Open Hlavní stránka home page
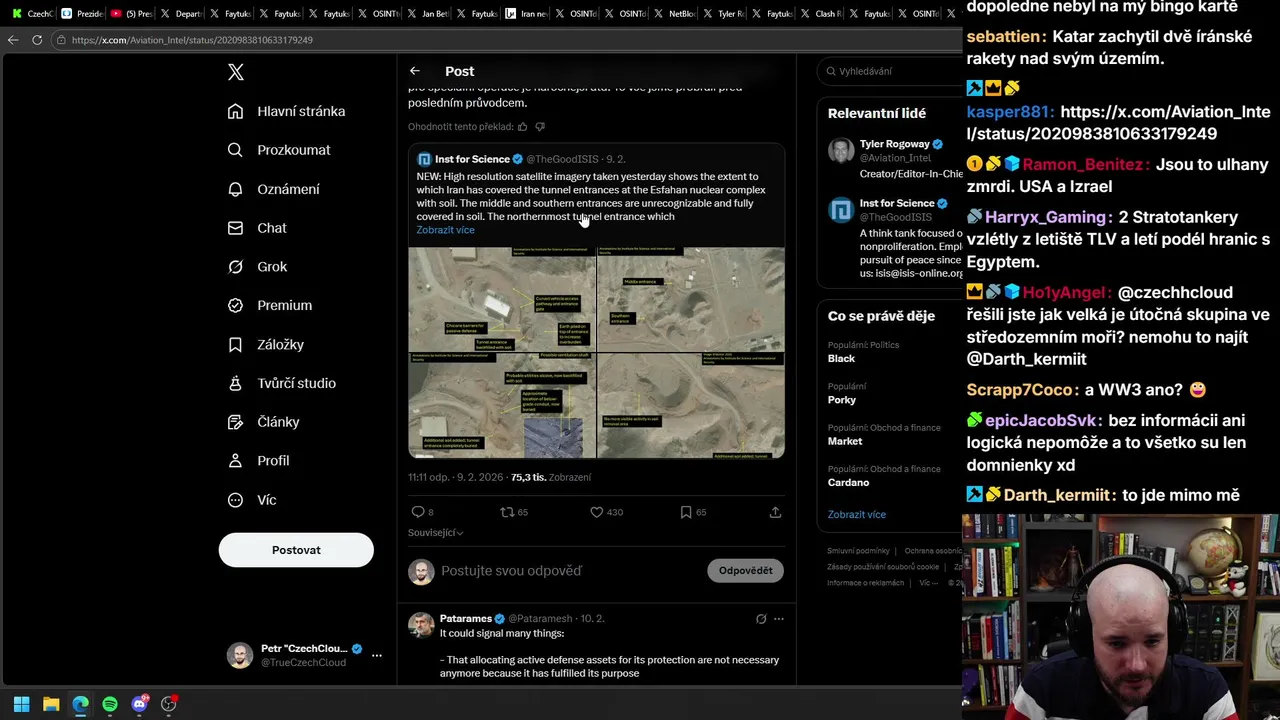Image resolution: width=1280 pixels, height=720 pixels. pyautogui.click(x=286, y=111)
